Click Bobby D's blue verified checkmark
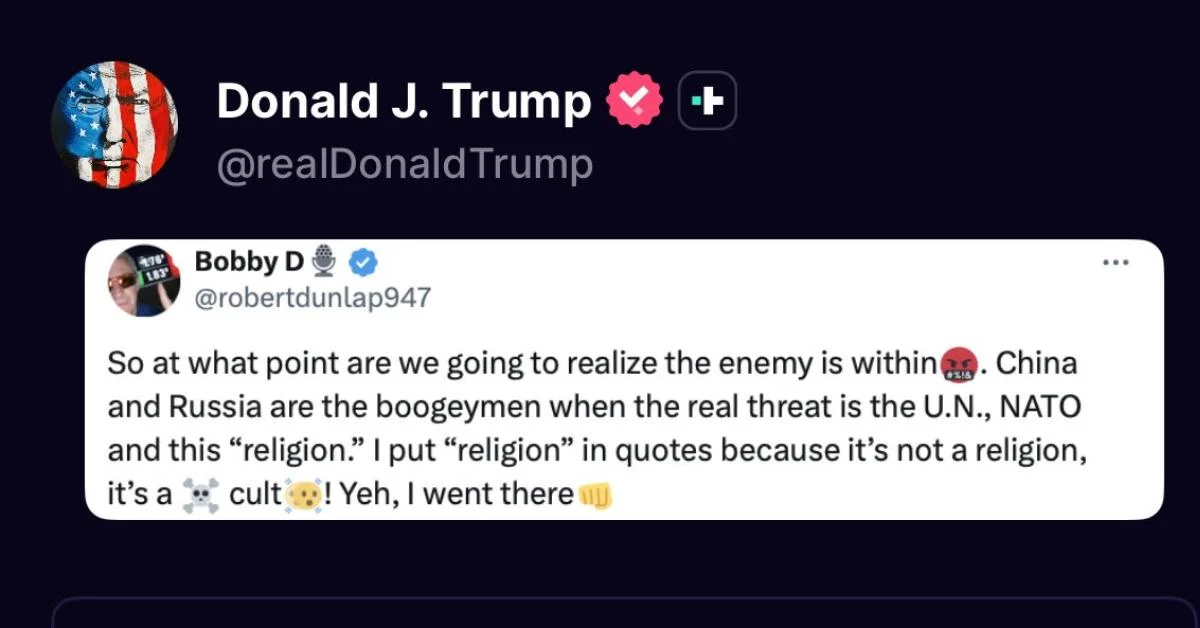Image resolution: width=1200 pixels, height=628 pixels. tap(363, 263)
